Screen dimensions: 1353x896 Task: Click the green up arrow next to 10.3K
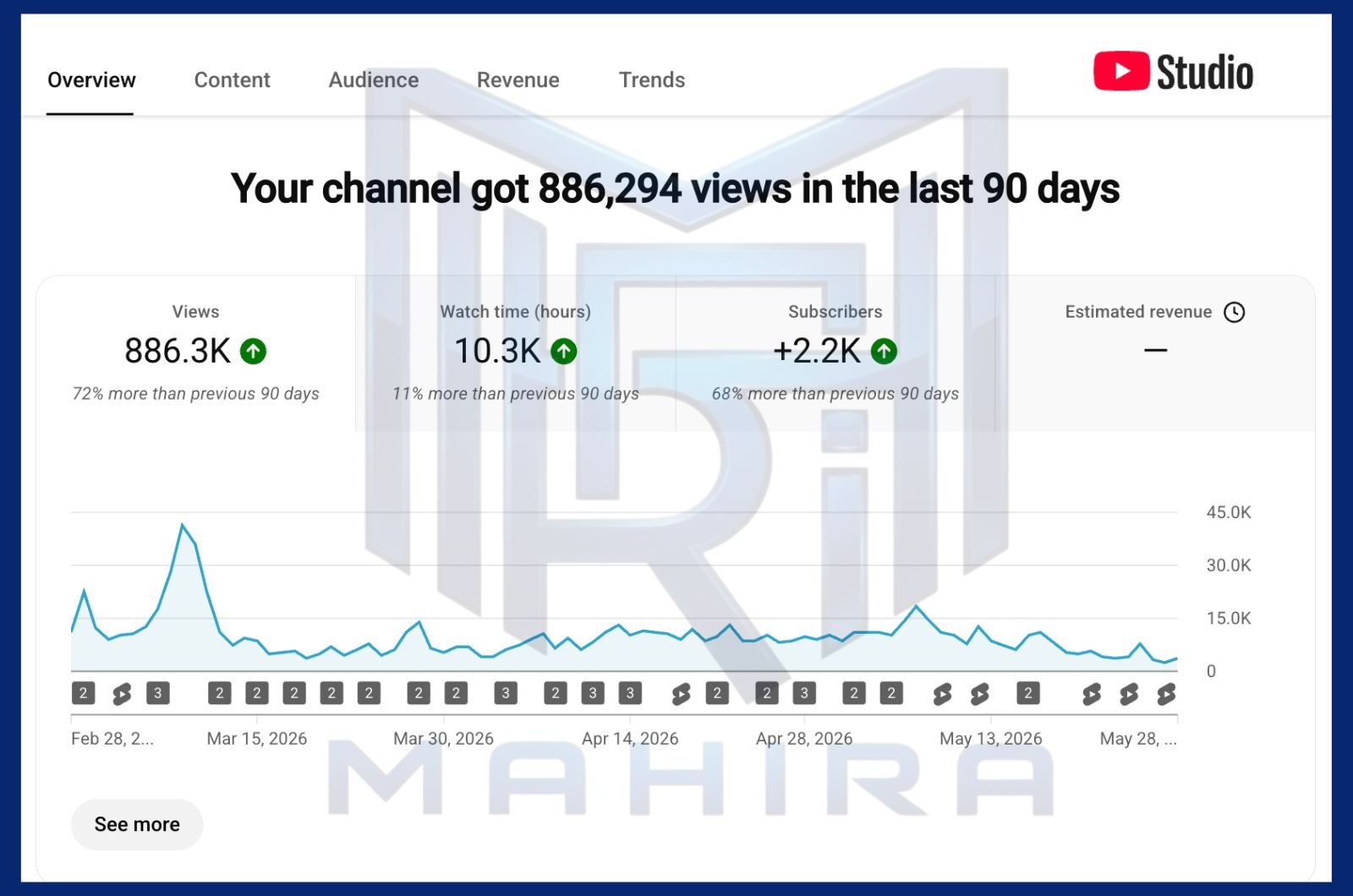pyautogui.click(x=564, y=351)
